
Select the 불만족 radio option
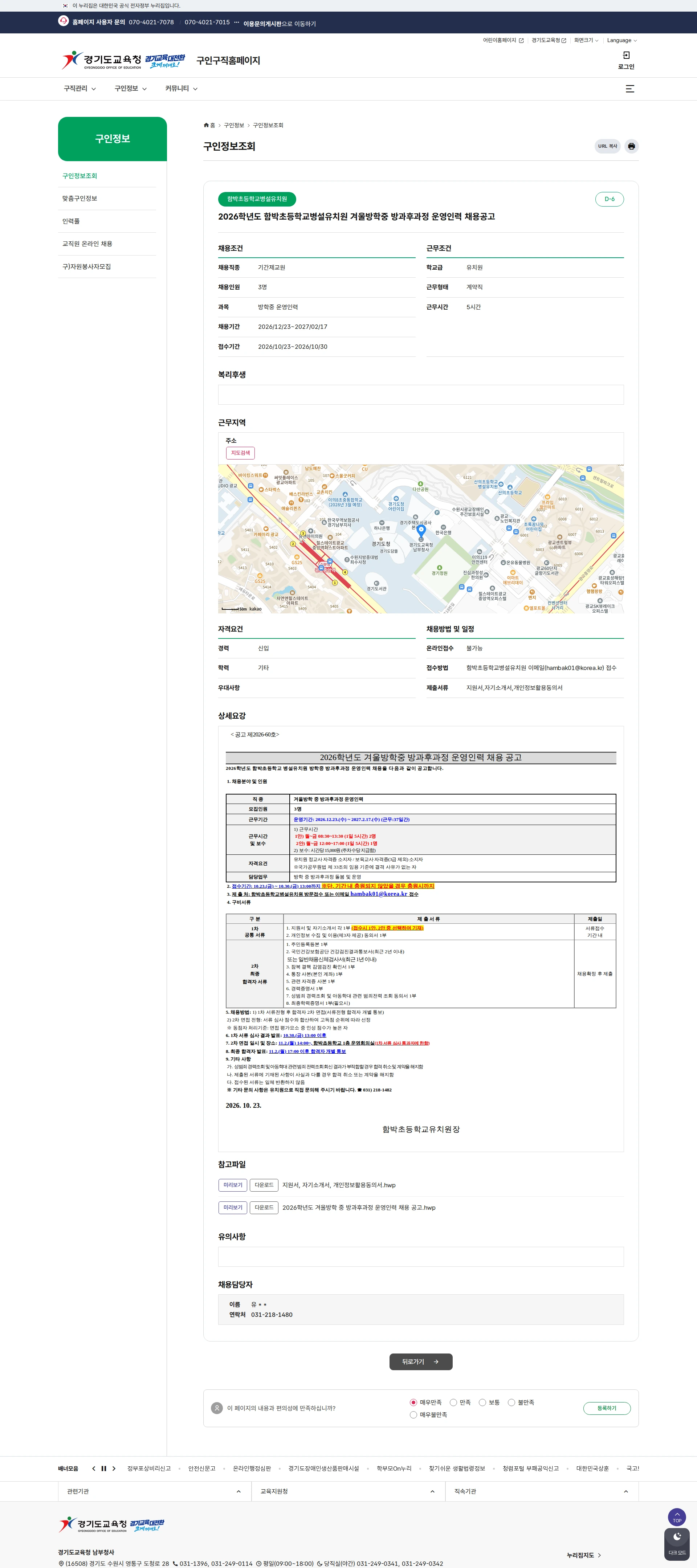(x=511, y=1402)
